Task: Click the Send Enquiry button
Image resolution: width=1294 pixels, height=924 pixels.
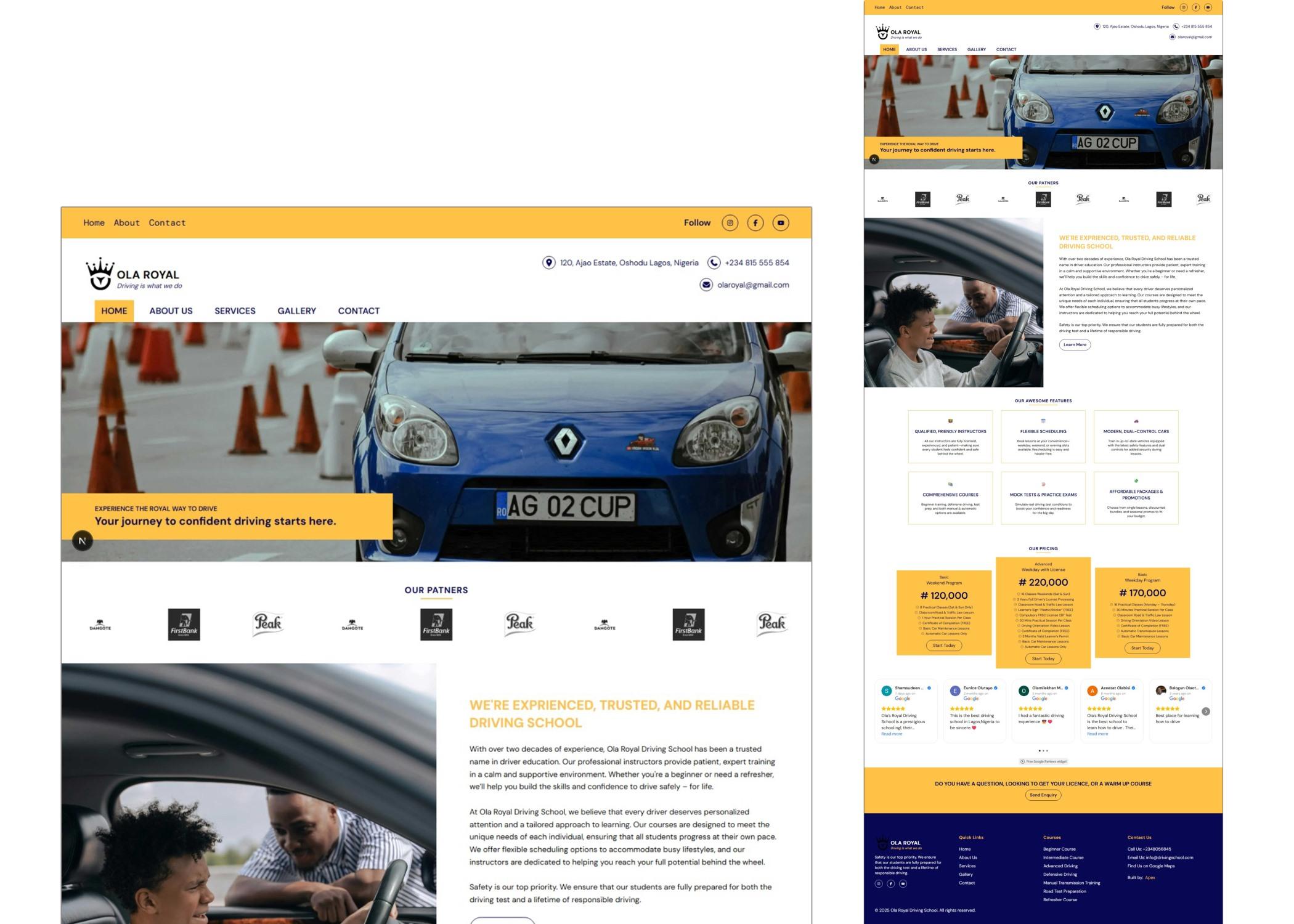Action: (1043, 795)
